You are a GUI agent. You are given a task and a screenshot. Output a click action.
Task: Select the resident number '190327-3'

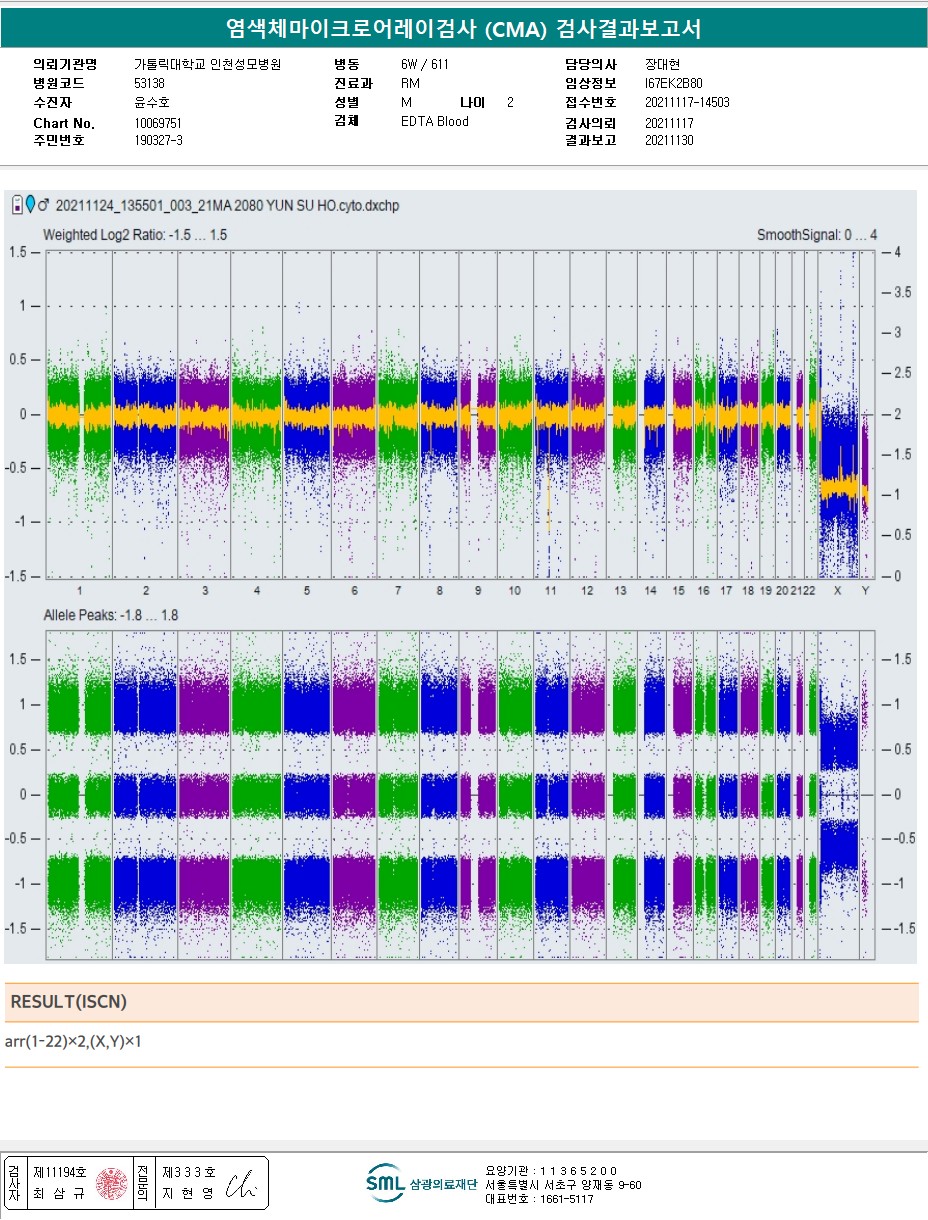pos(158,140)
